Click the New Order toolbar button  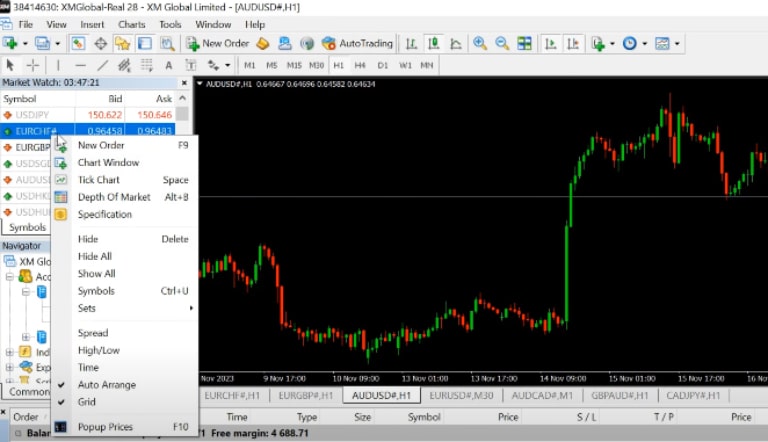pyautogui.click(x=217, y=44)
